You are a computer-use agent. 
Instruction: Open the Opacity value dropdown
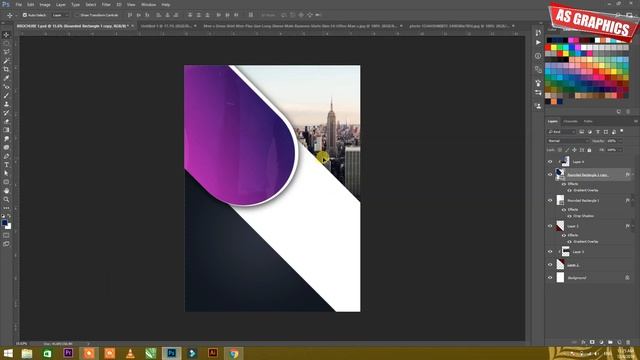tap(620, 141)
